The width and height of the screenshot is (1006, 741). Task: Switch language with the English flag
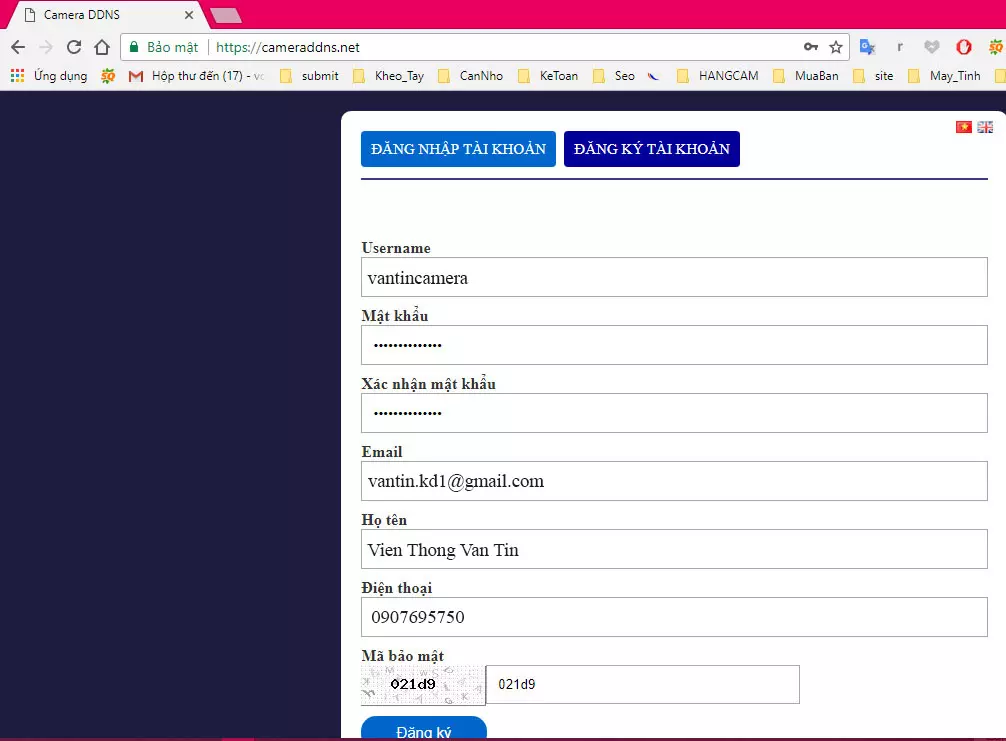[x=985, y=127]
